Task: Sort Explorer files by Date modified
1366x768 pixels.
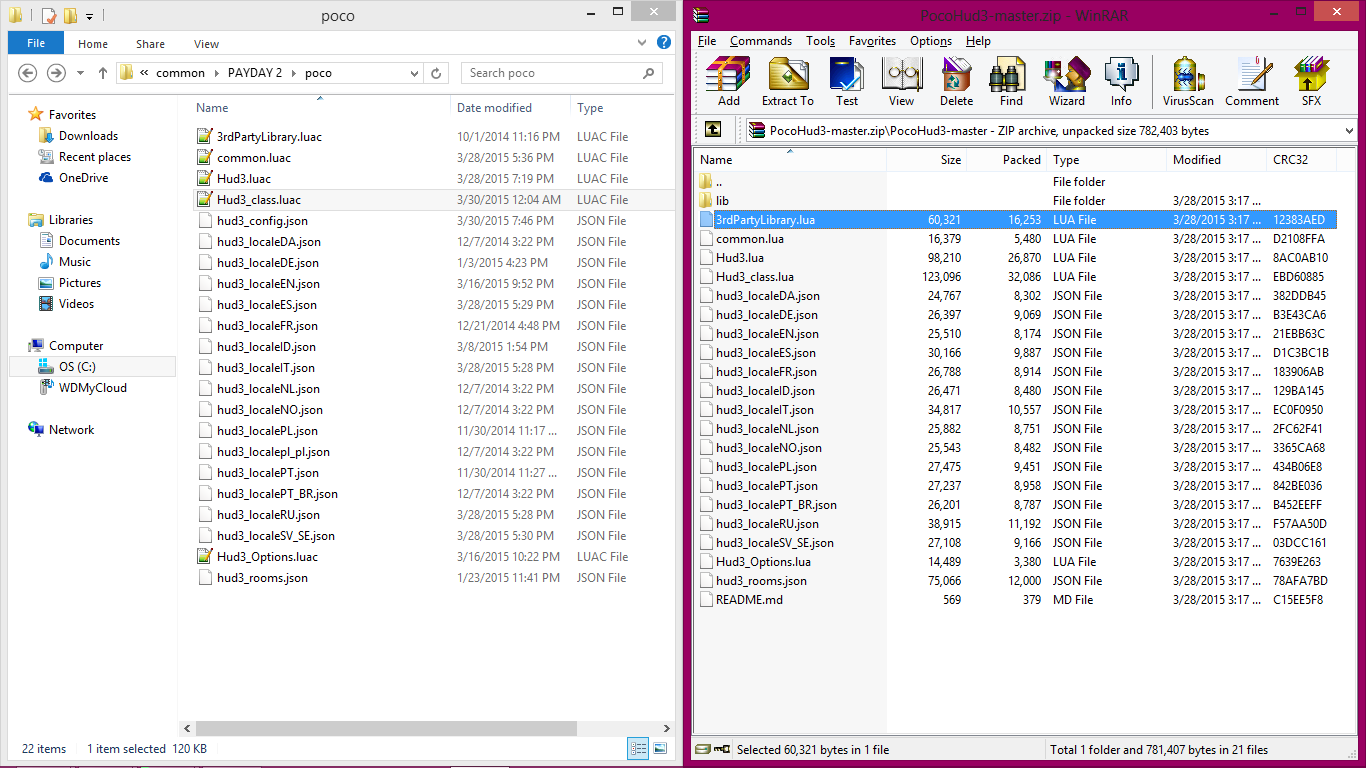Action: (x=510, y=108)
